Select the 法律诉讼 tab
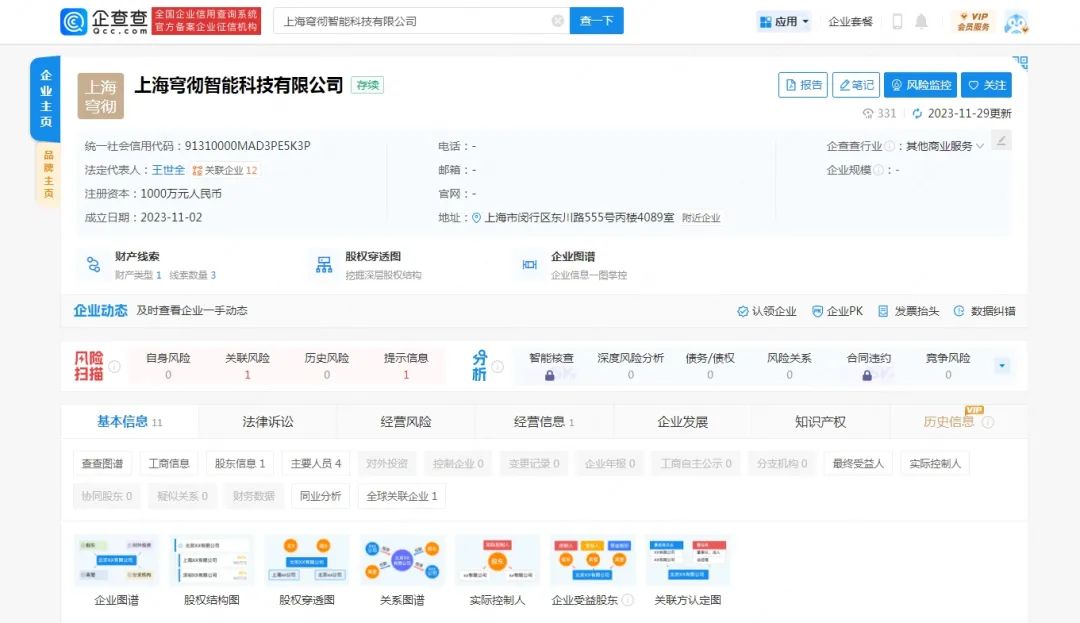Screen dimensions: 1080x623 click(268, 422)
